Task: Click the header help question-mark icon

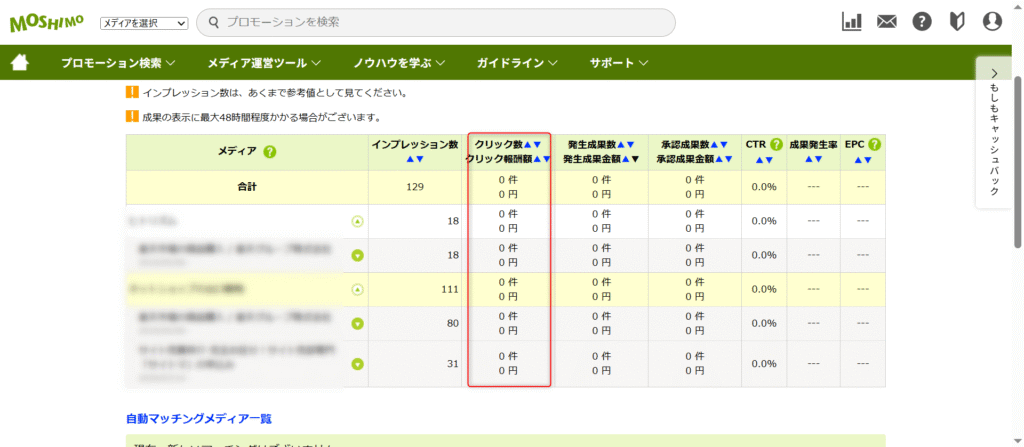Action: 921,22
